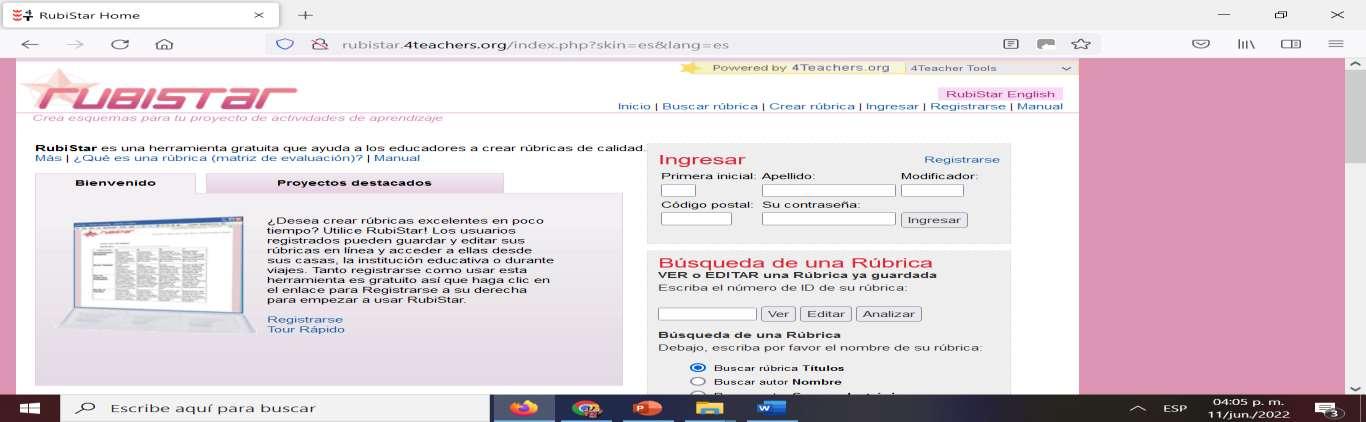The height and width of the screenshot is (422, 1366).
Task: Open the tracking protection shield icon
Action: 285,44
